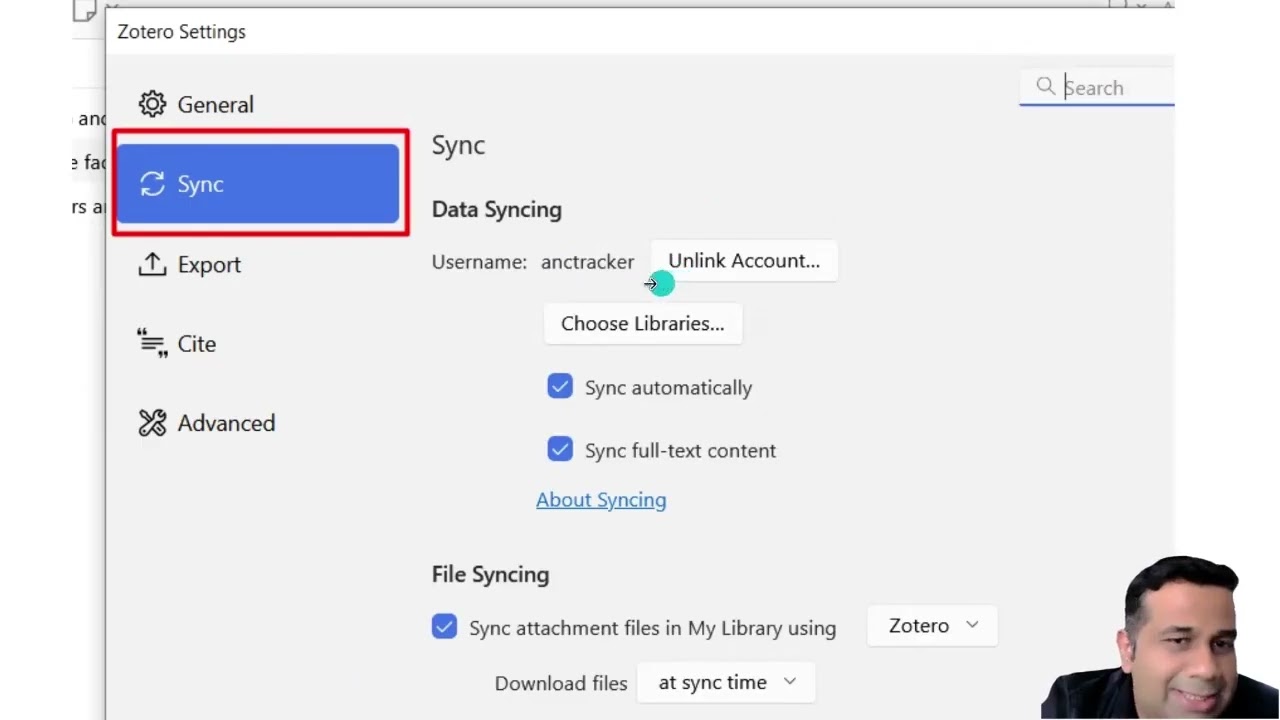Toggle Sync attachment files in My Library
The image size is (1280, 720).
tap(444, 627)
